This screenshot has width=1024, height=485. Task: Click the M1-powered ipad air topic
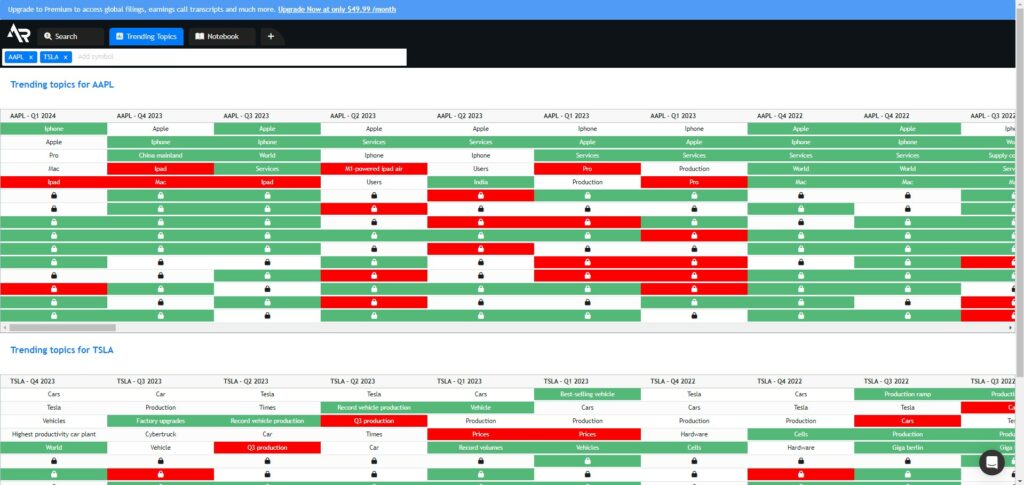click(374, 168)
